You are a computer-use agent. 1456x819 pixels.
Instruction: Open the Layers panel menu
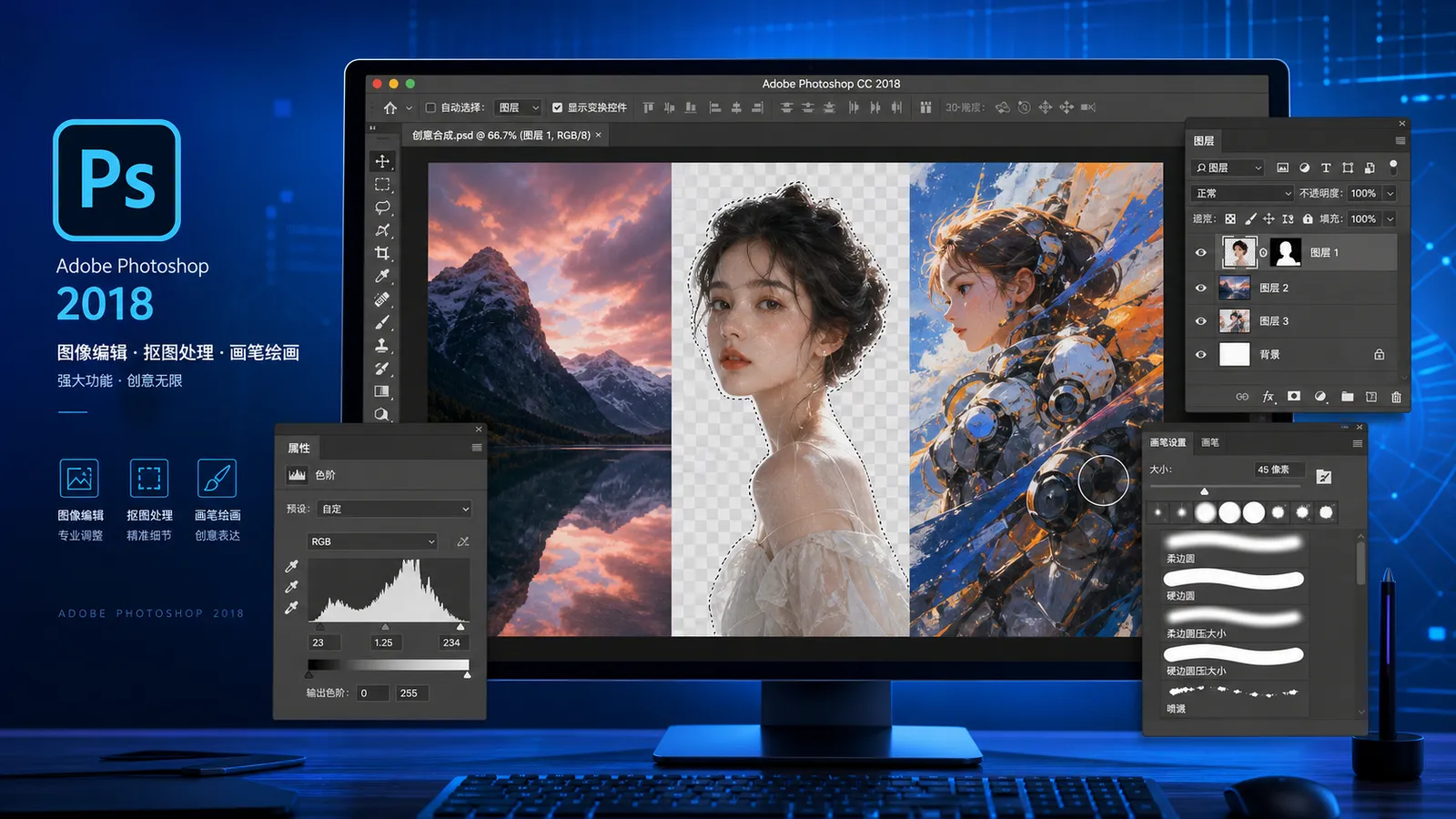(1400, 141)
